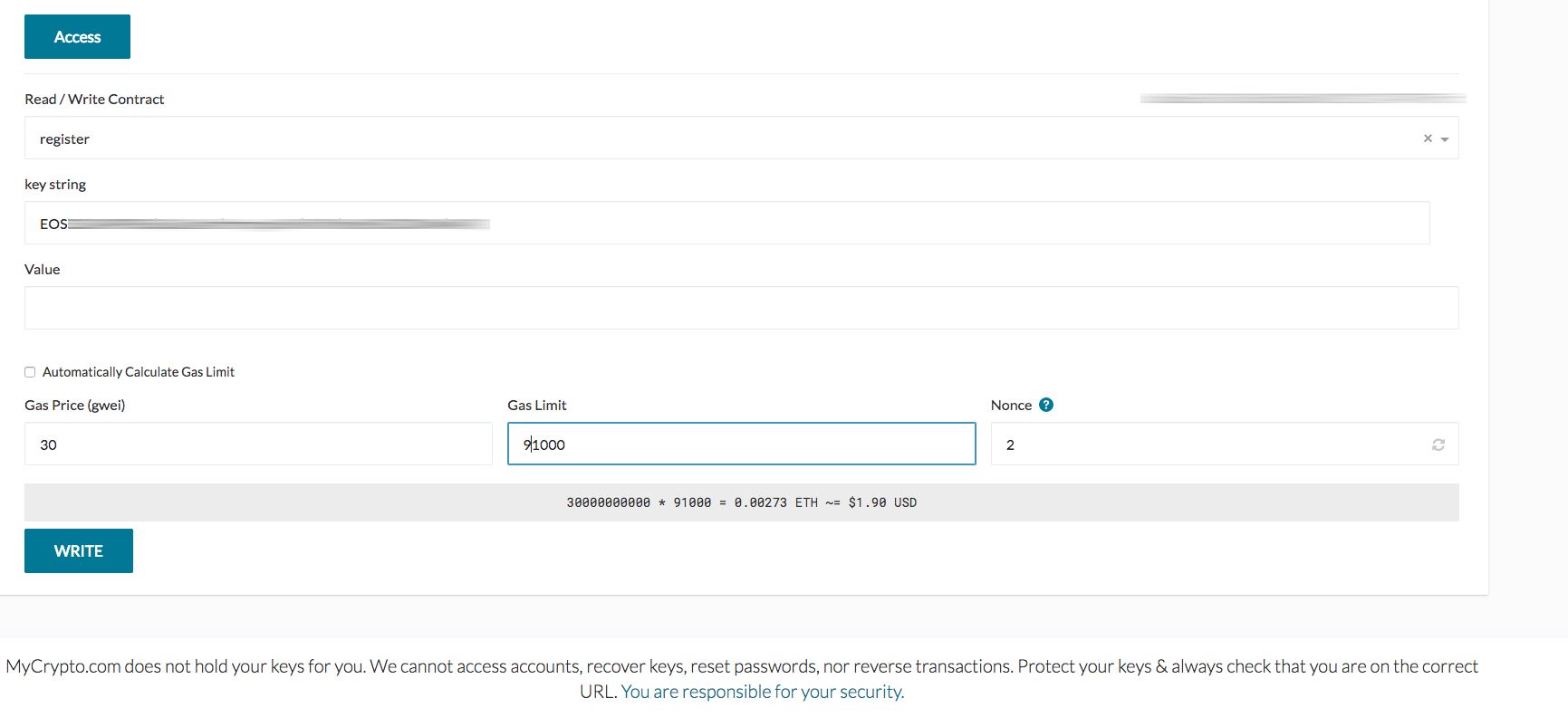Focus the Gas Price (gwei) input field
The height and width of the screenshot is (717, 1568).
(x=258, y=445)
